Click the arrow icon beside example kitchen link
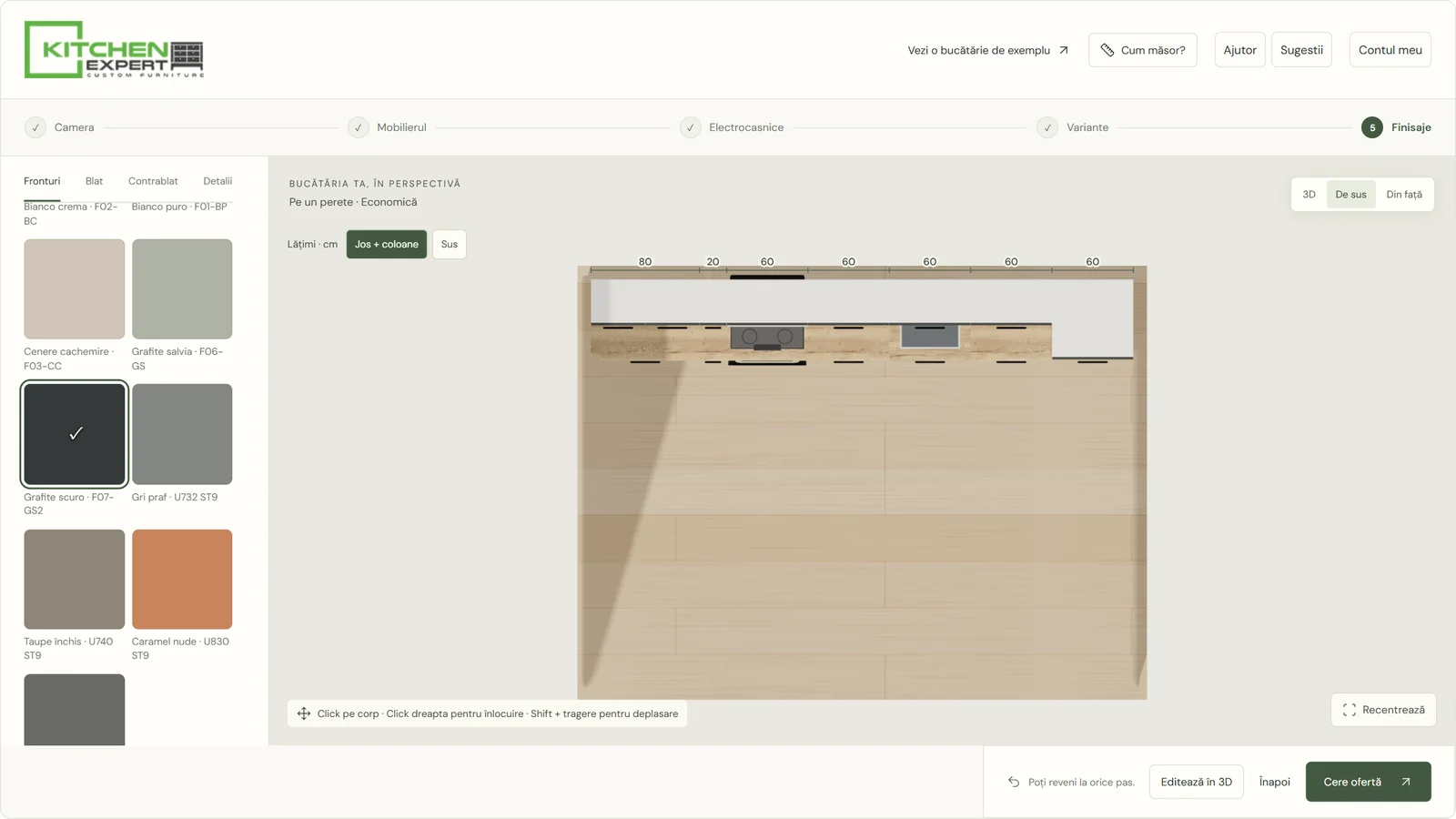The height and width of the screenshot is (819, 1456). pos(1063,50)
